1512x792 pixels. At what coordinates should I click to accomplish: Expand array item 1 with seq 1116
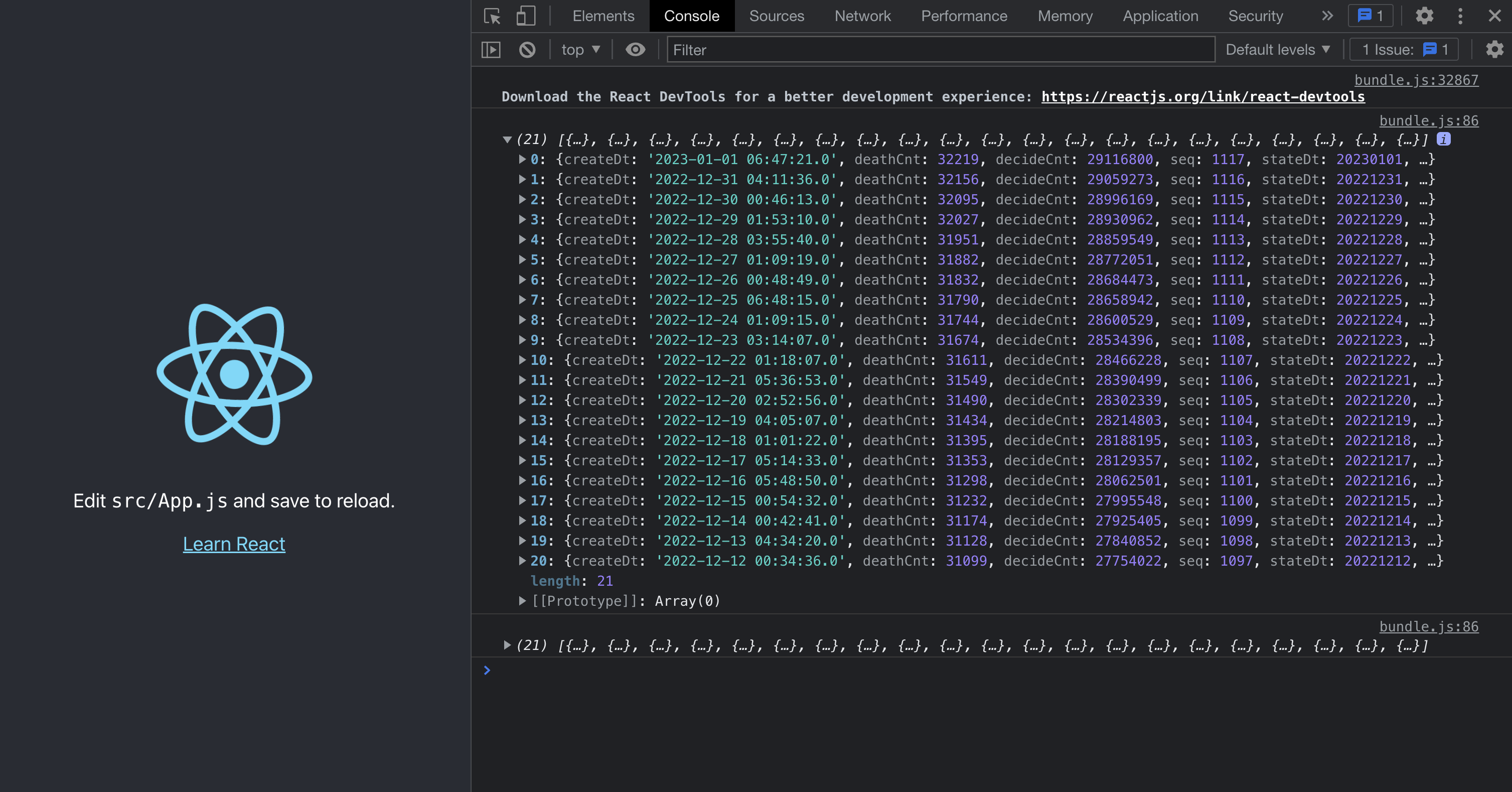point(522,179)
